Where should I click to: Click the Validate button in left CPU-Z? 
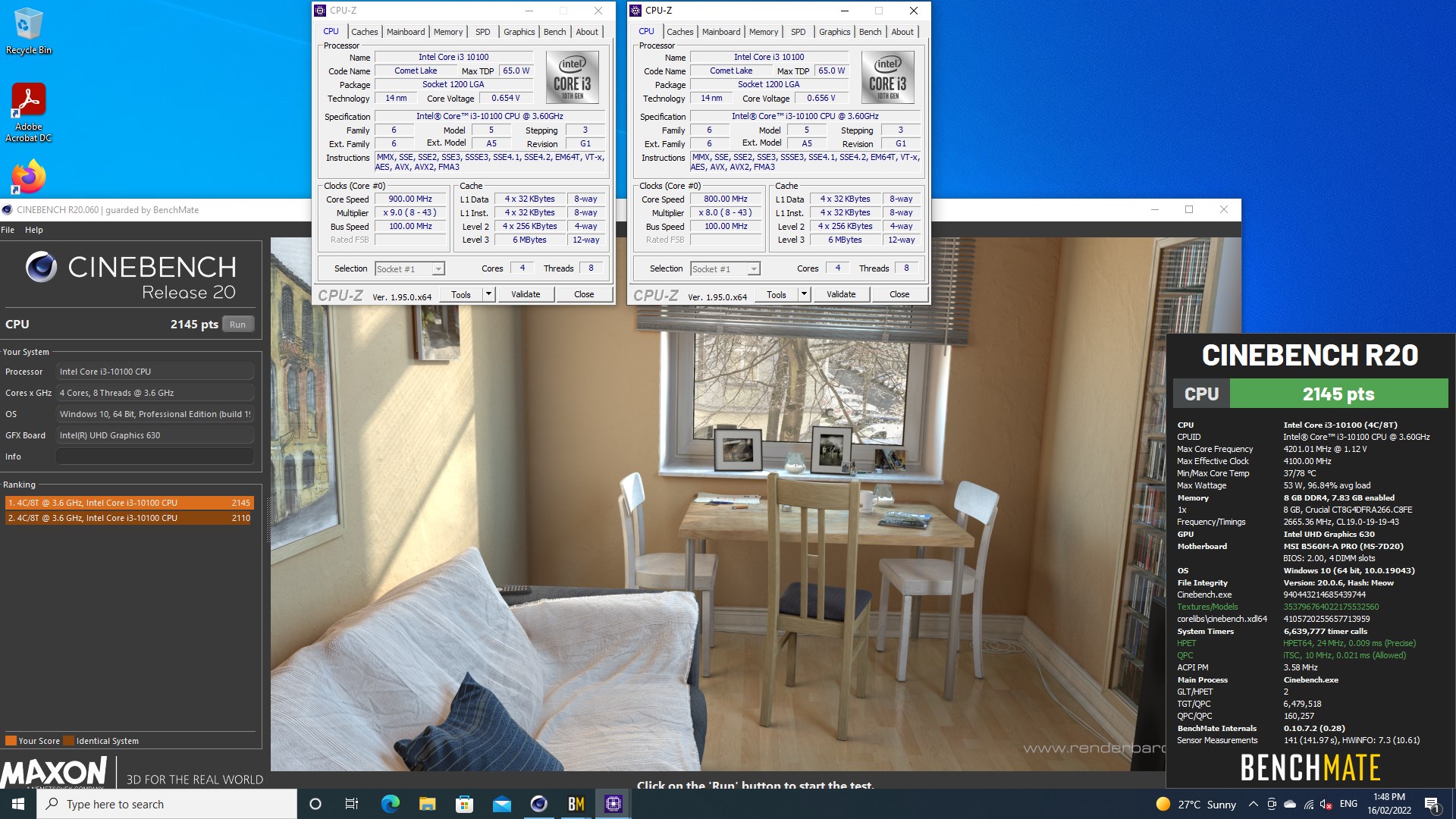pyautogui.click(x=526, y=294)
